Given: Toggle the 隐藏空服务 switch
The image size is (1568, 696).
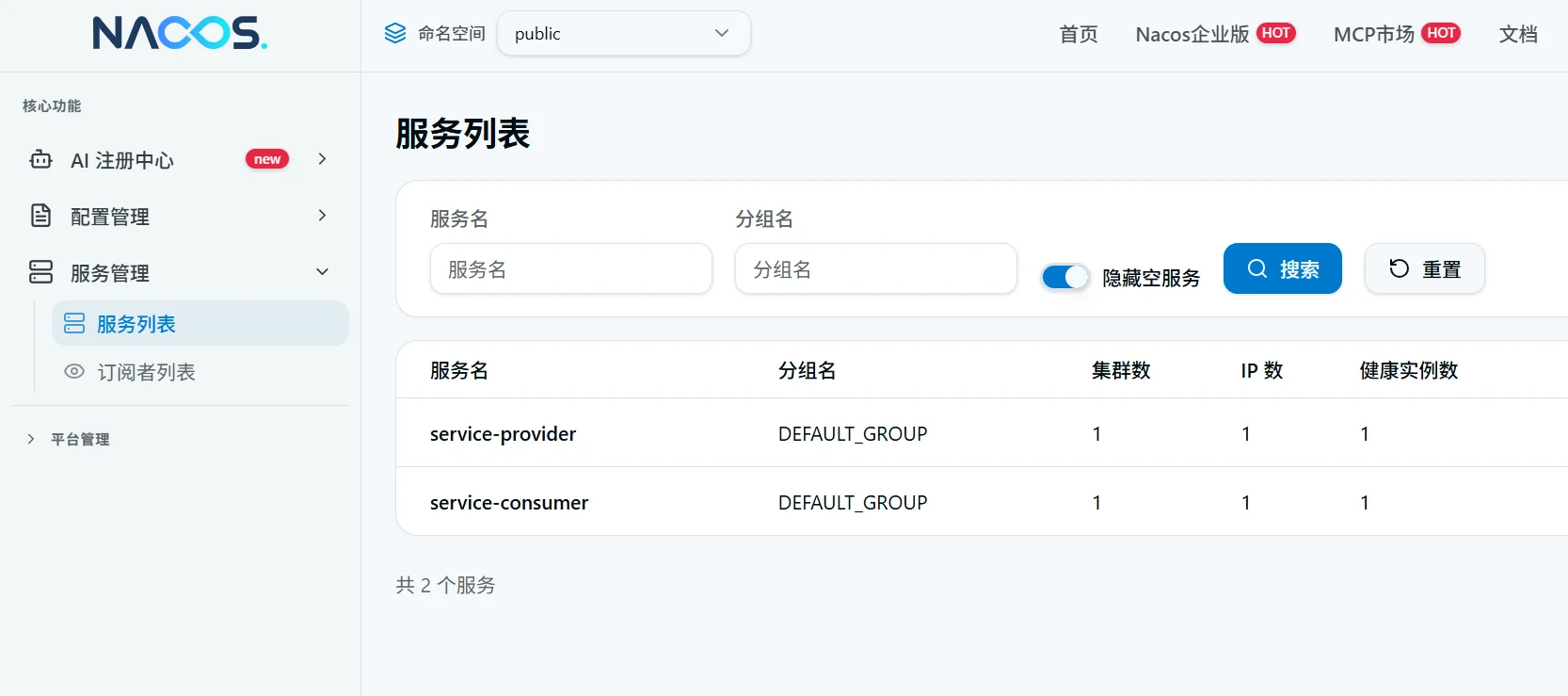Looking at the screenshot, I should click(1065, 277).
